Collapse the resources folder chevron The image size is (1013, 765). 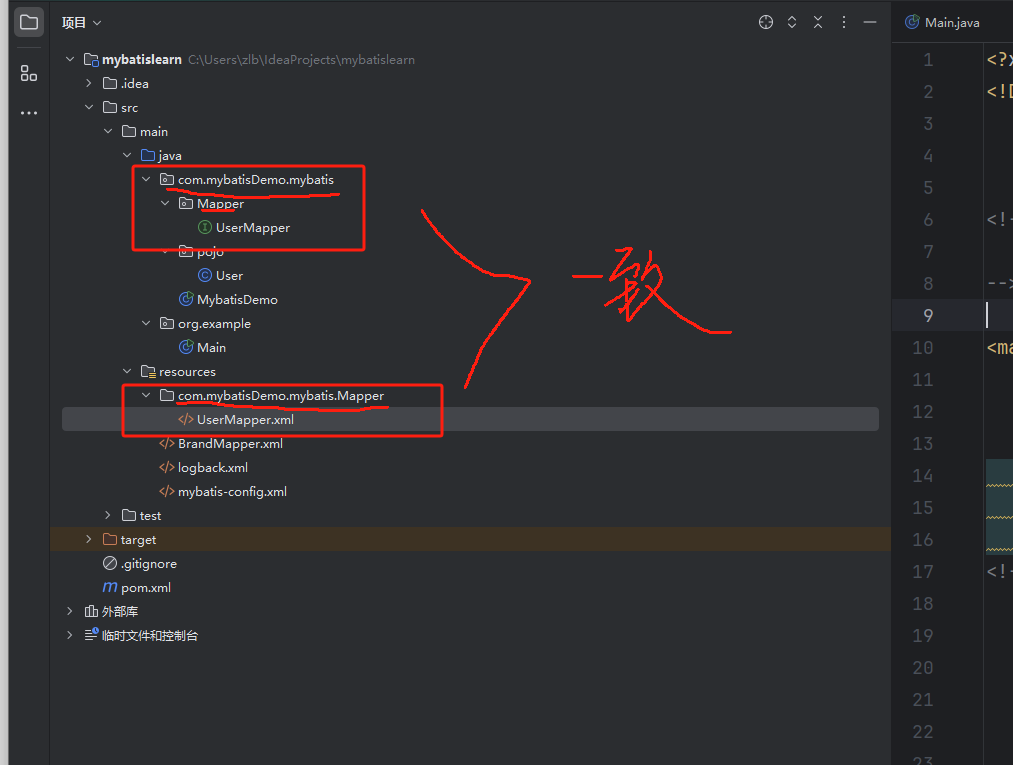pos(127,371)
